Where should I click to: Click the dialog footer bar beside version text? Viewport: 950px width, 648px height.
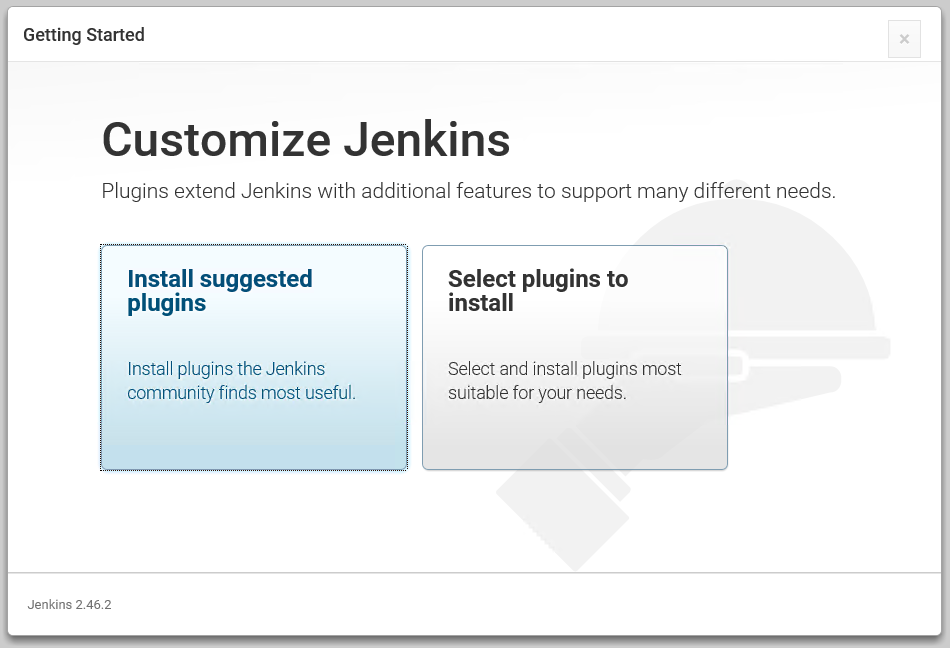pos(521,604)
